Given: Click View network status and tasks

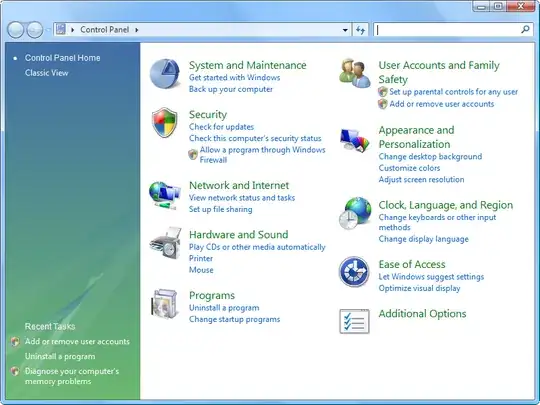Looking at the screenshot, I should tap(242, 198).
